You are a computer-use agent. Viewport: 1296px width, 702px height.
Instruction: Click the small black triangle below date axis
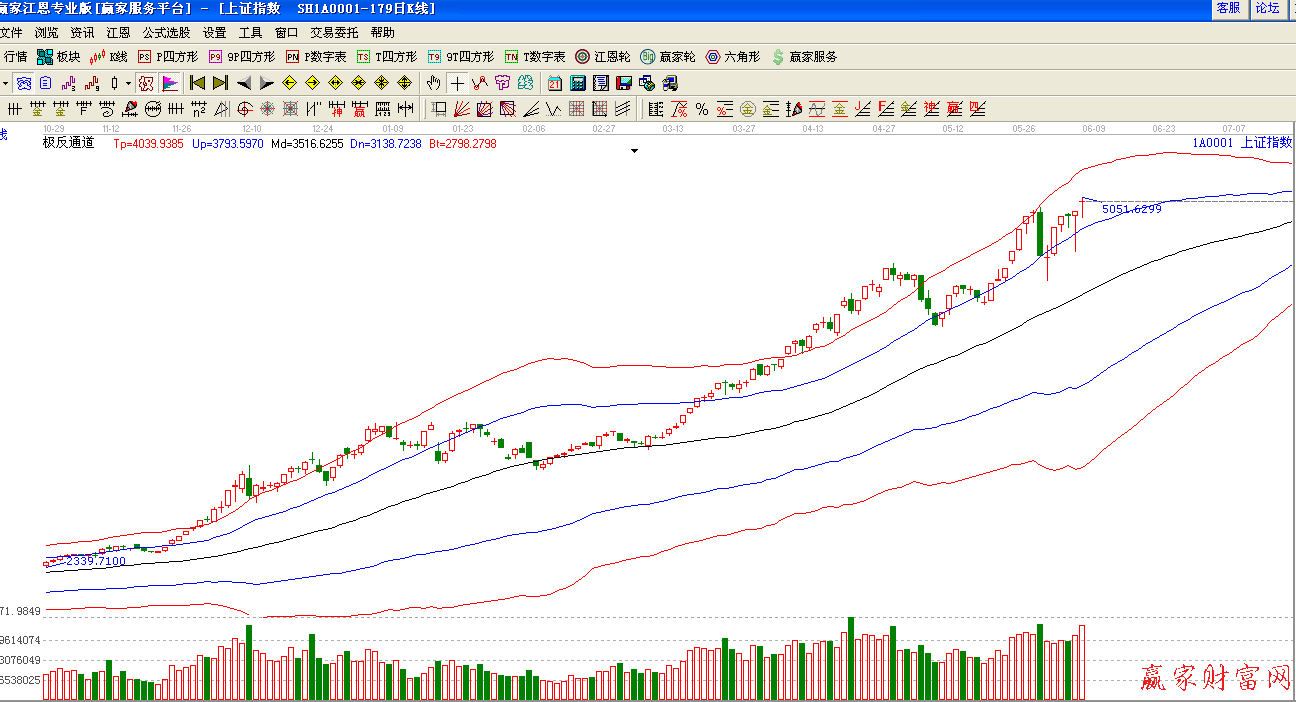point(634,151)
